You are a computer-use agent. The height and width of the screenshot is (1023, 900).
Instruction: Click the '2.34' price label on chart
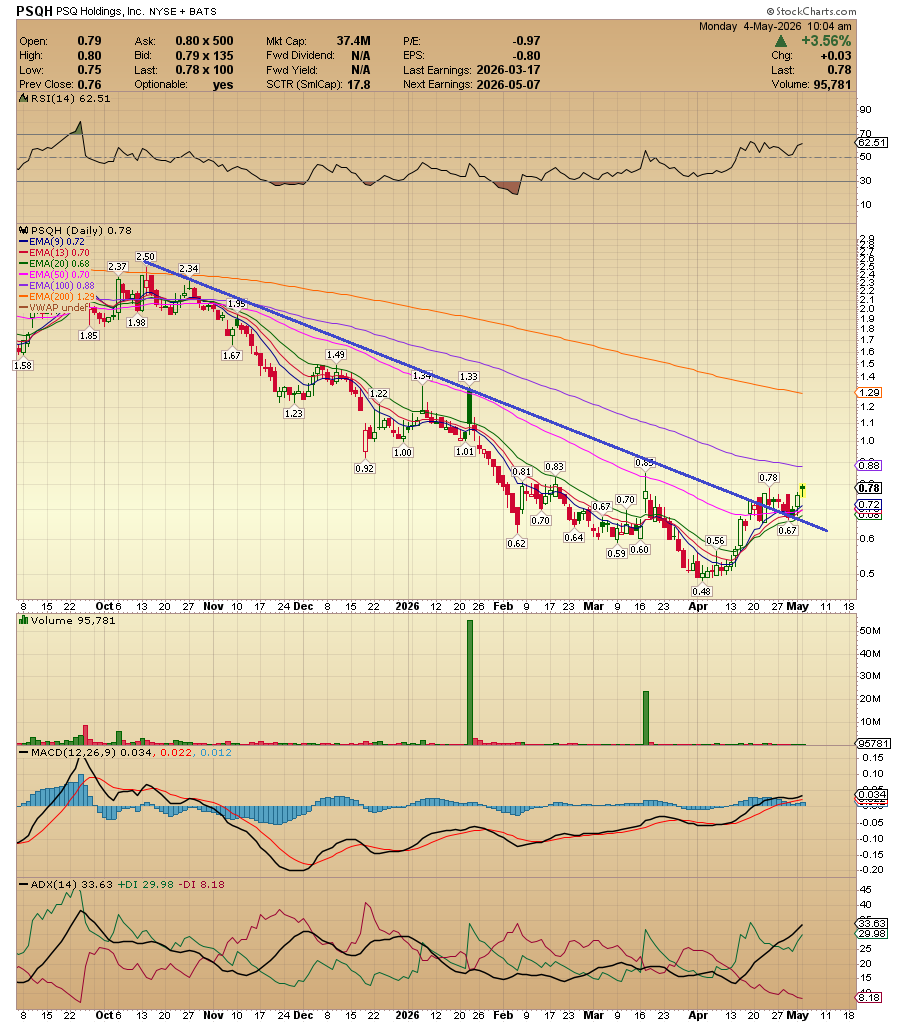pyautogui.click(x=189, y=268)
